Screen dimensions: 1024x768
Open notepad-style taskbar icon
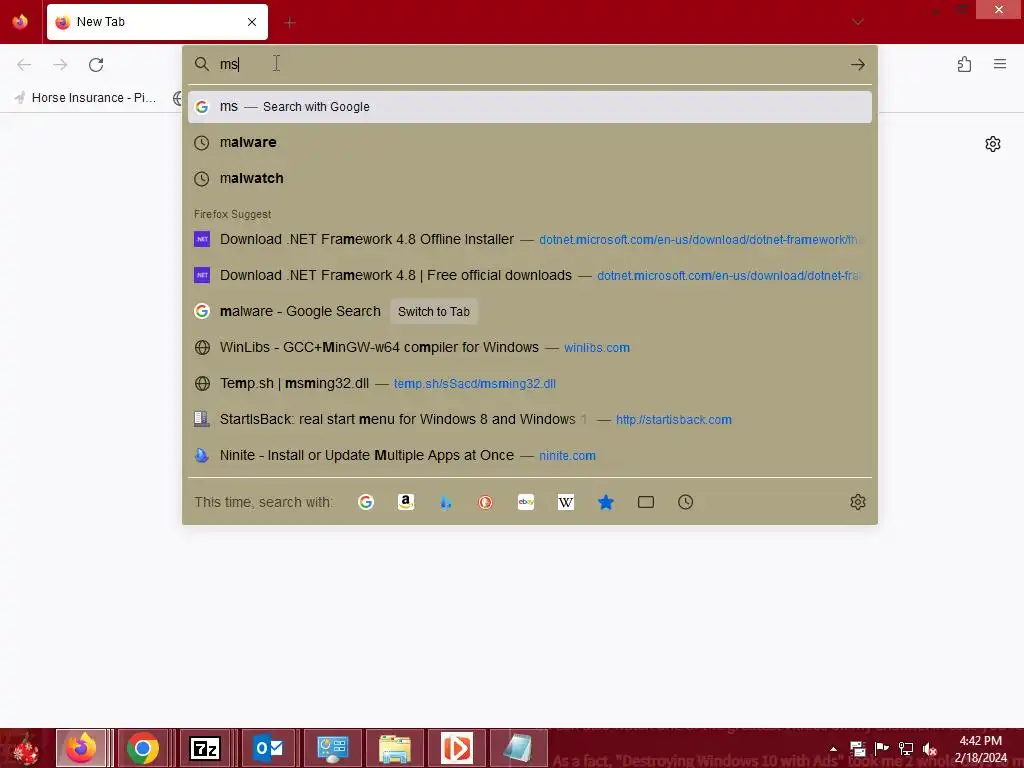pyautogui.click(x=519, y=748)
